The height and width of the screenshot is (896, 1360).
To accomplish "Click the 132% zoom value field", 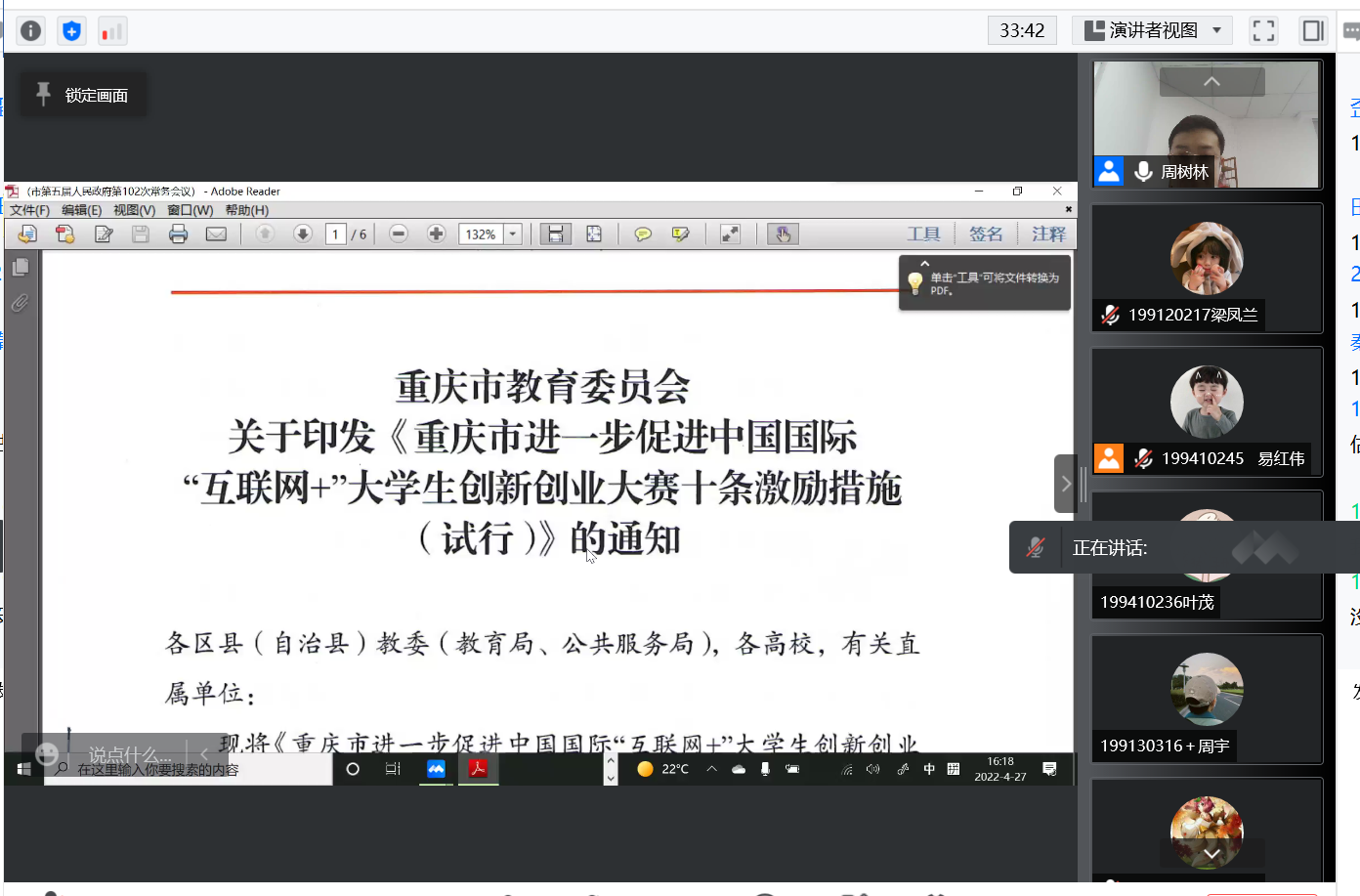I will click(481, 234).
